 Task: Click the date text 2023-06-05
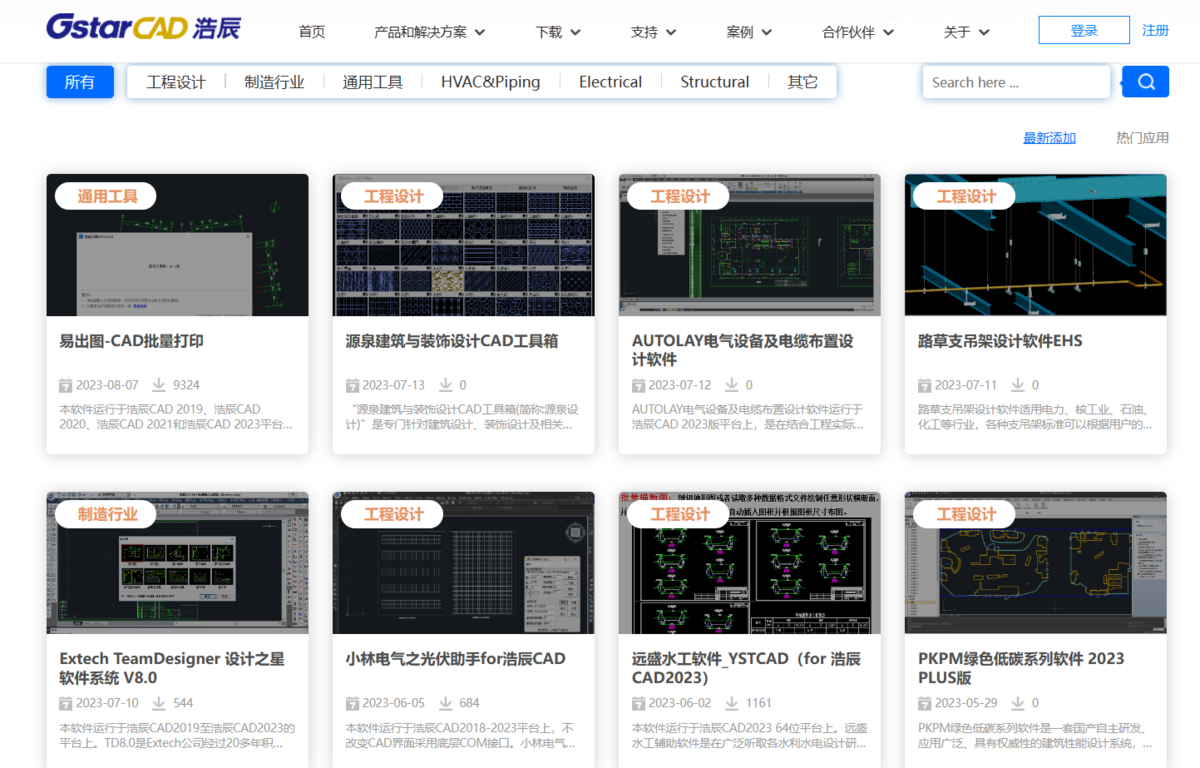point(393,703)
